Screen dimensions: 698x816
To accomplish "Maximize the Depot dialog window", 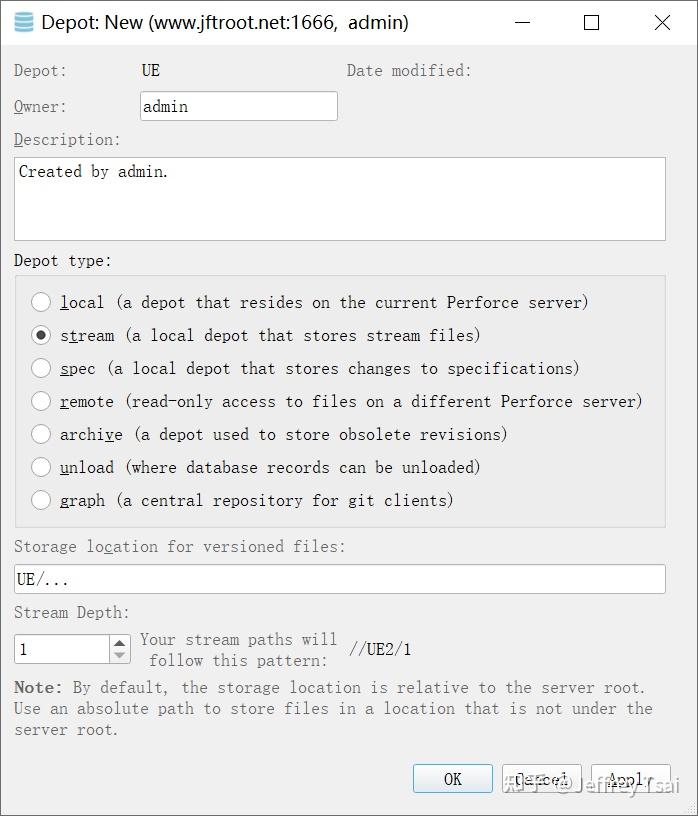I will point(592,22).
